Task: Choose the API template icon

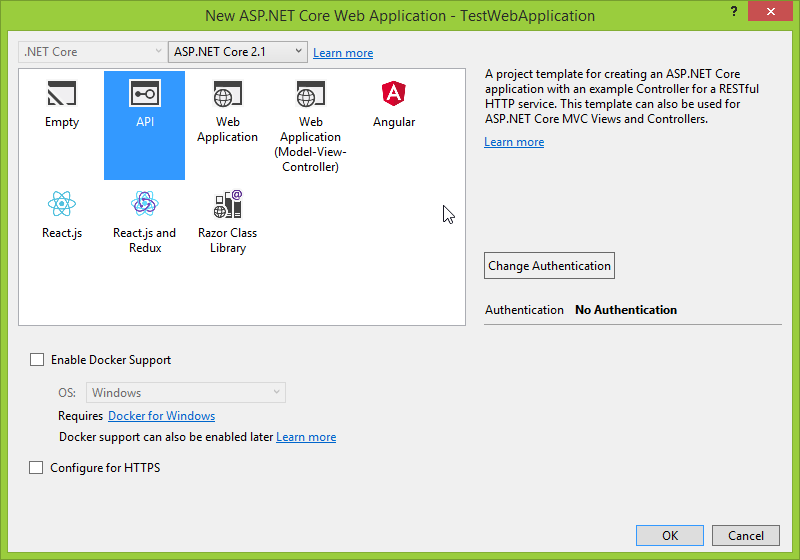Action: (x=145, y=93)
